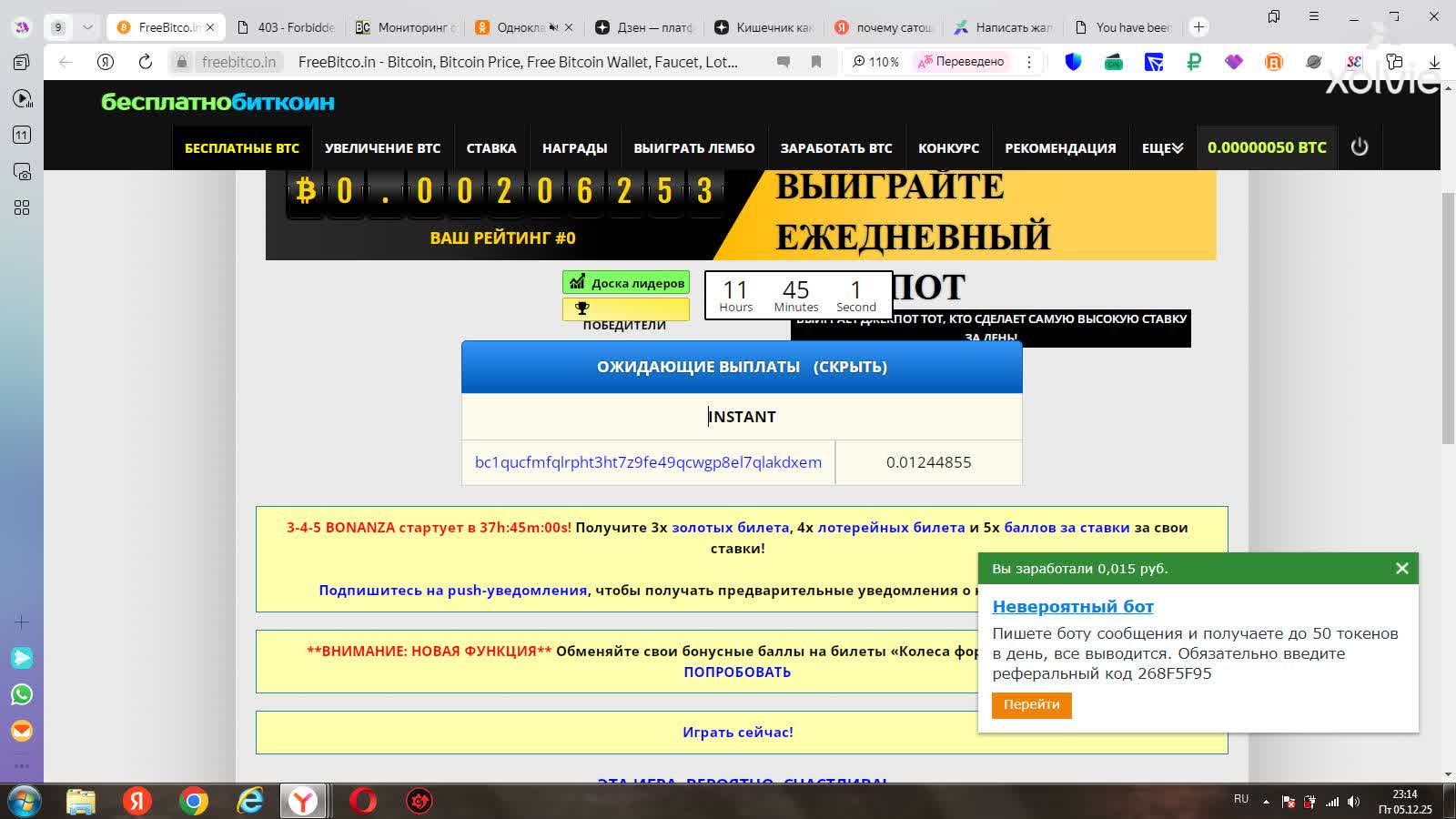Viewport: 1456px width, 819px height.
Task: Open the trophy icon for ПОБЕДИТЕЛИ
Action: [581, 308]
